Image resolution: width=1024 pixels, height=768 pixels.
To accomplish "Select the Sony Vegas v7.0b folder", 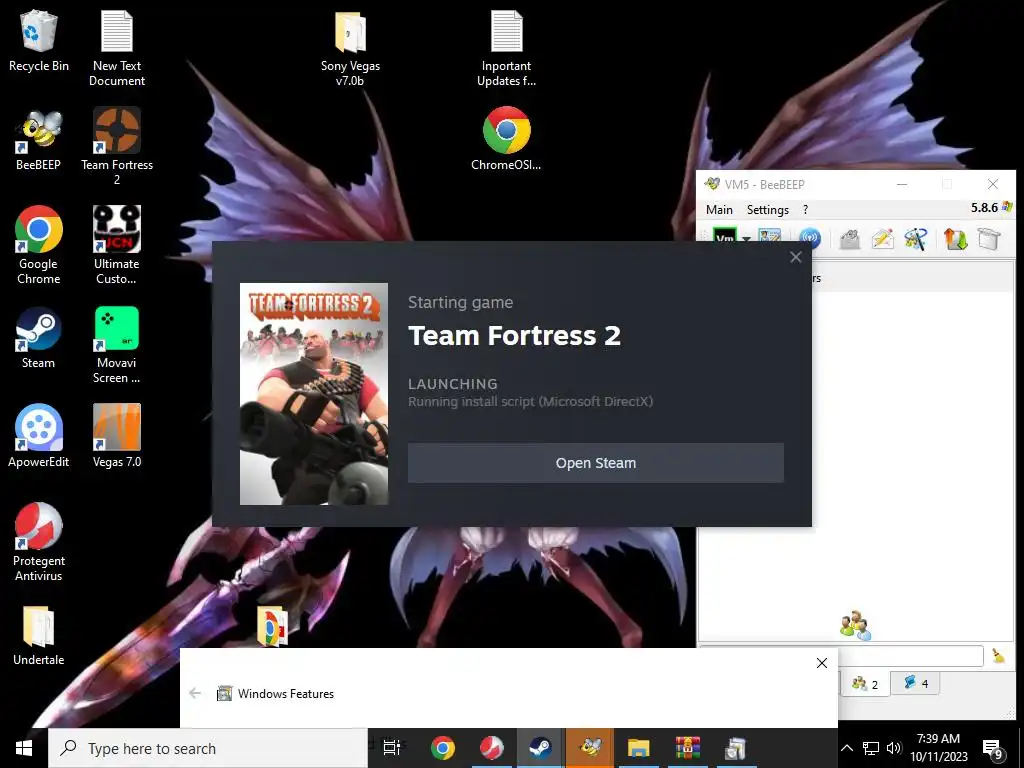I will [x=350, y=47].
